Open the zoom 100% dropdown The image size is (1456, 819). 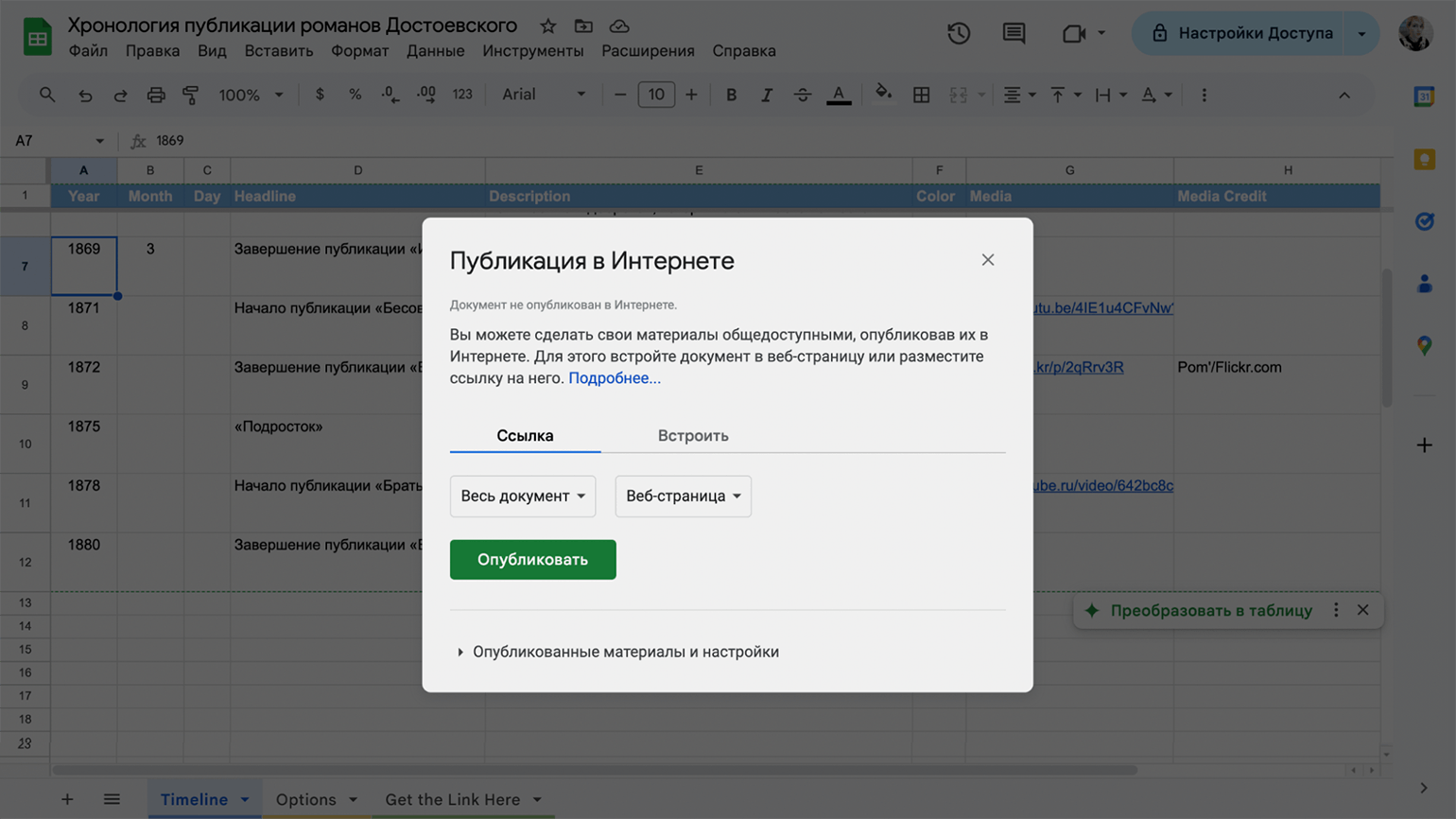[251, 95]
